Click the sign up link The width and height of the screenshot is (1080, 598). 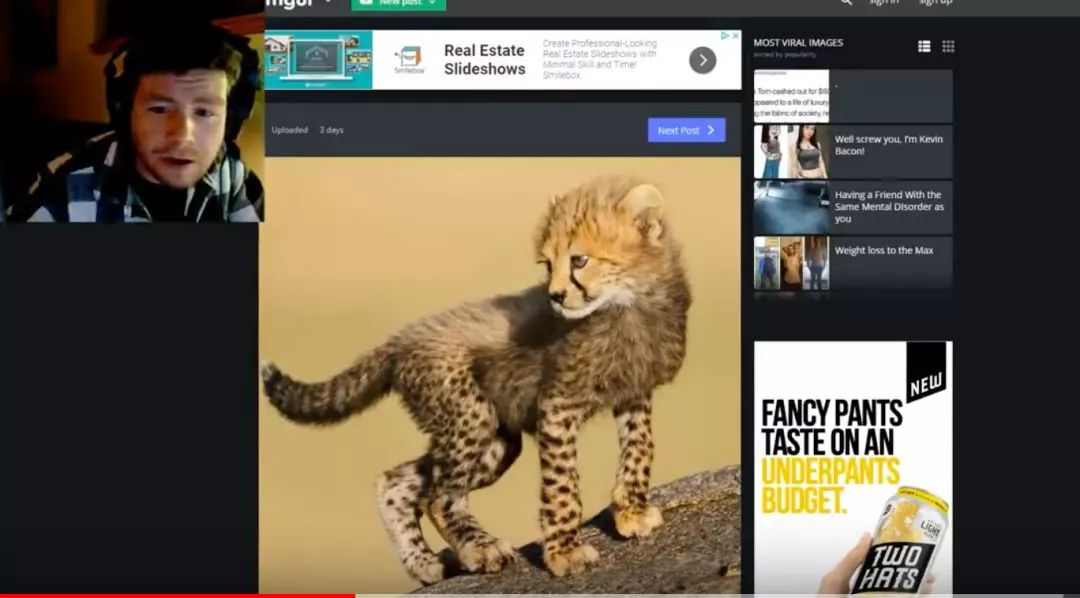935,2
